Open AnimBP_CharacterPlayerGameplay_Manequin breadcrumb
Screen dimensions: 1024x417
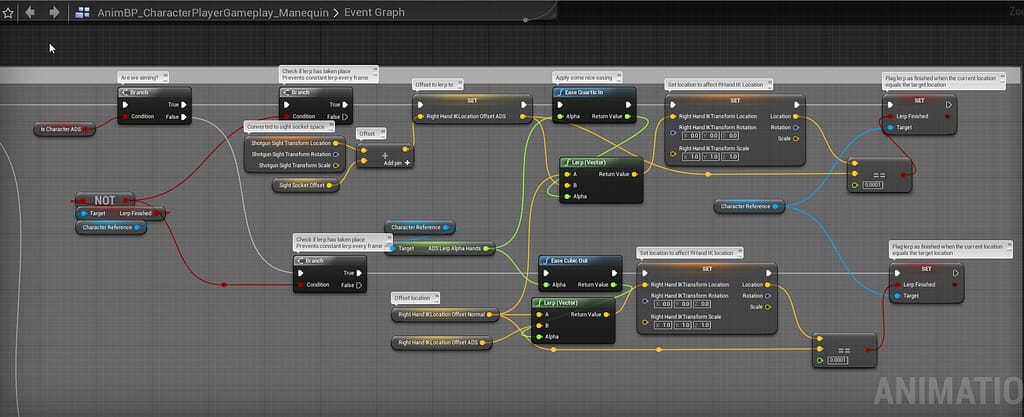point(212,12)
